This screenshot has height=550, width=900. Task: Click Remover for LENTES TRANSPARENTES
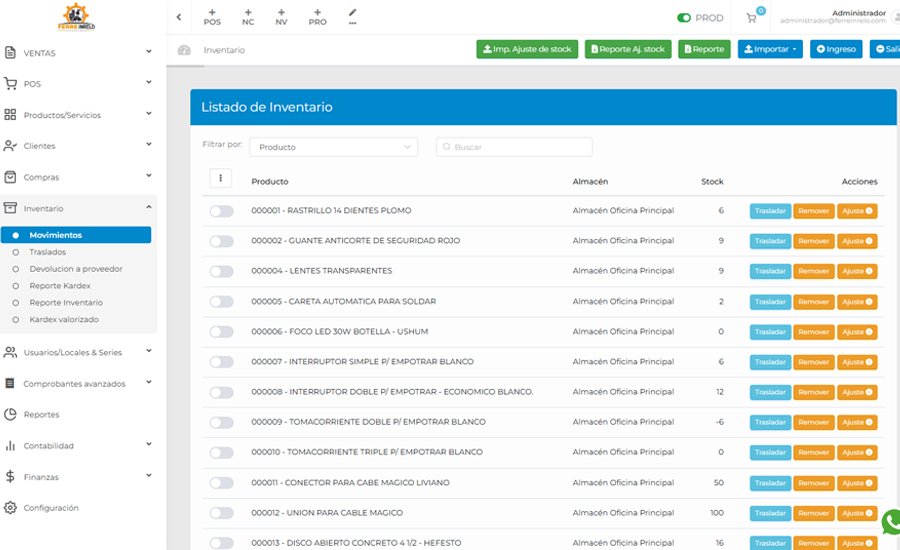click(x=814, y=271)
